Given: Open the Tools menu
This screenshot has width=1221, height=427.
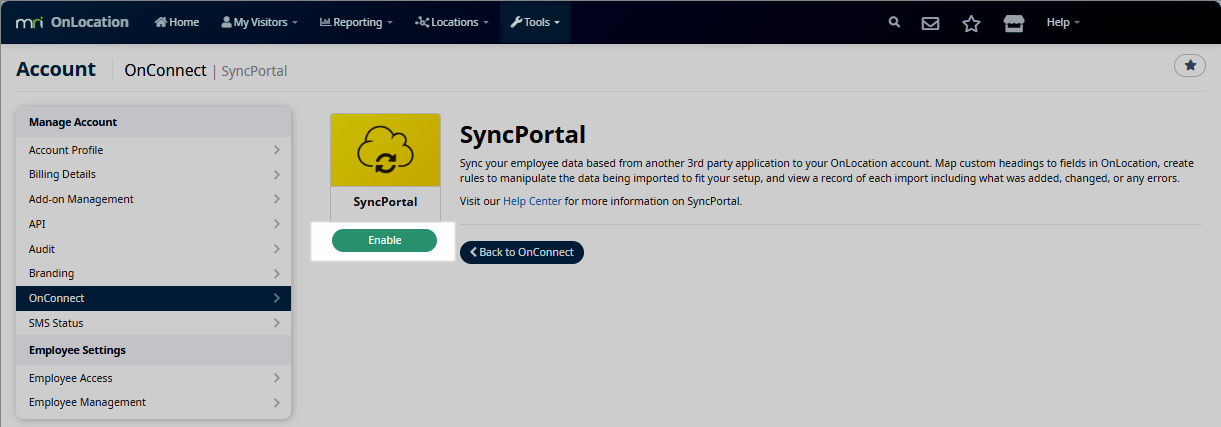Looking at the screenshot, I should point(535,22).
